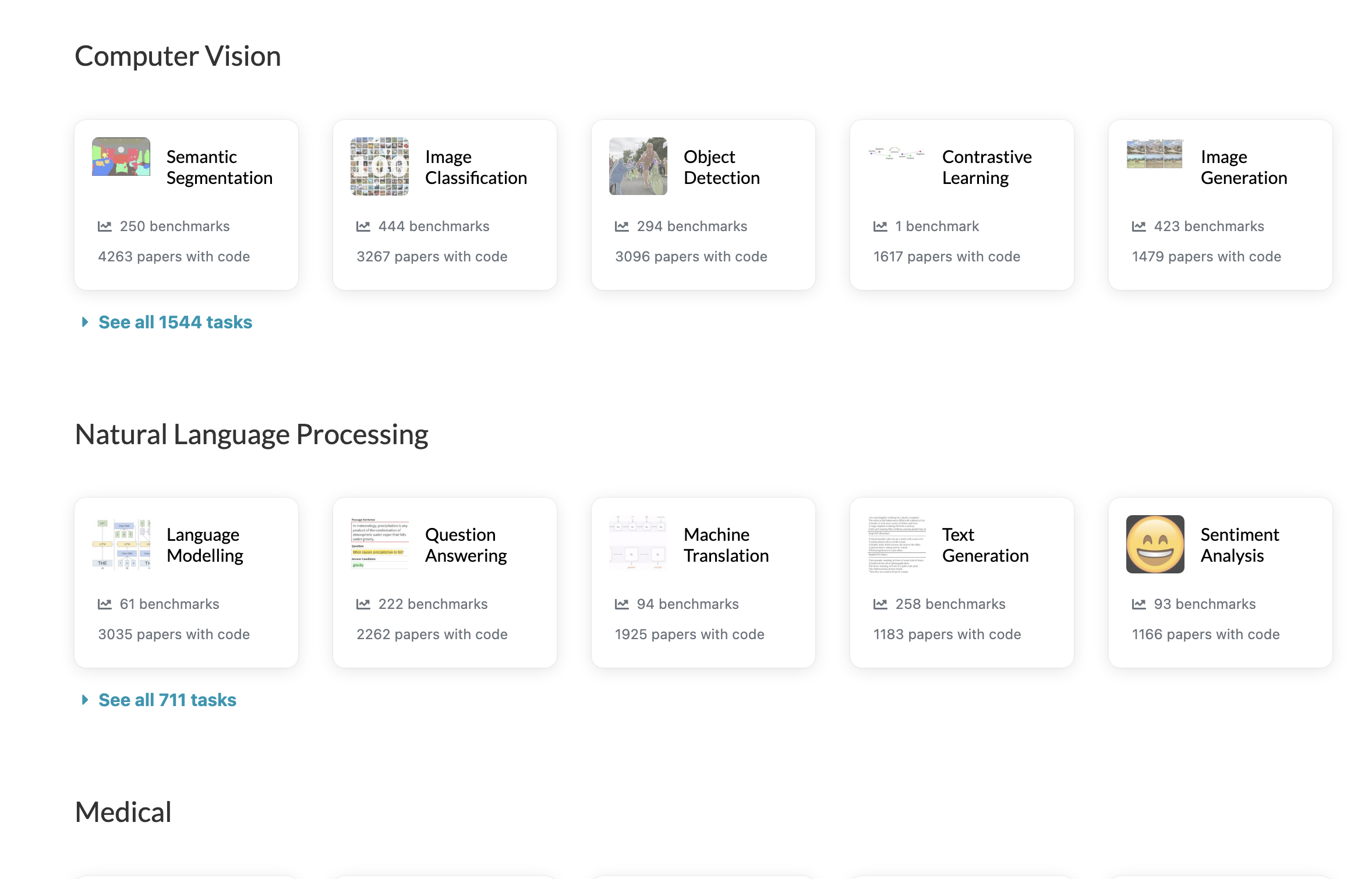Expand the See all 1544 tasks arrow

coord(85,322)
